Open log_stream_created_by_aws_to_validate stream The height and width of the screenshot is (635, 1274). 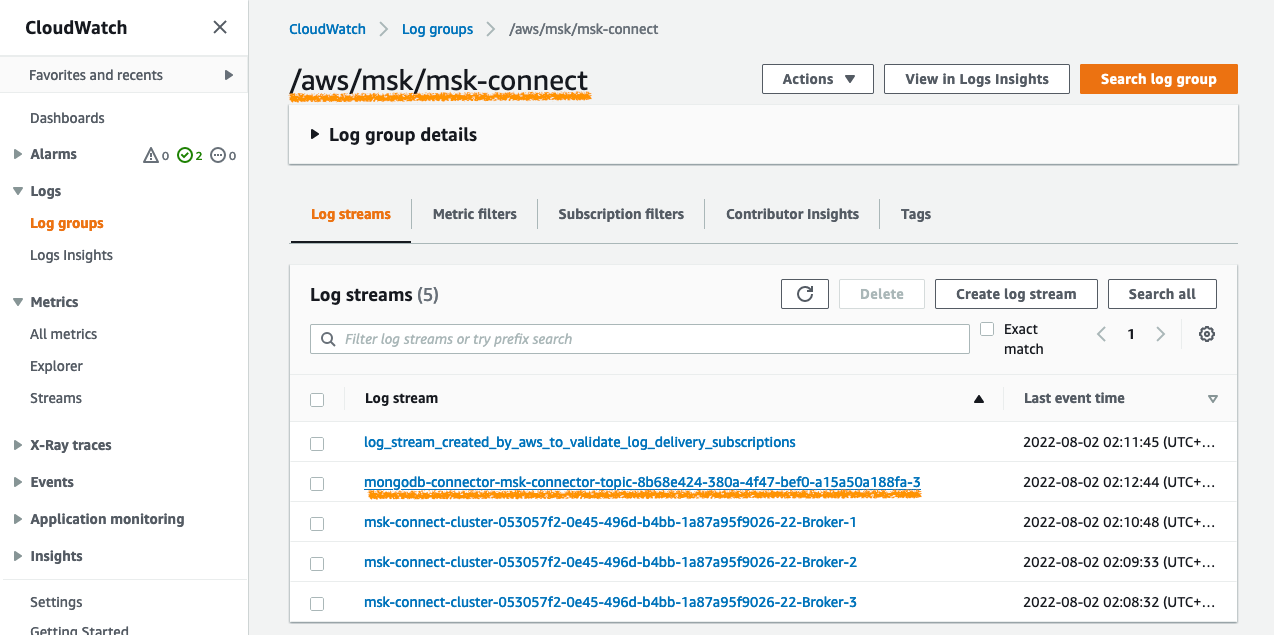tap(580, 442)
